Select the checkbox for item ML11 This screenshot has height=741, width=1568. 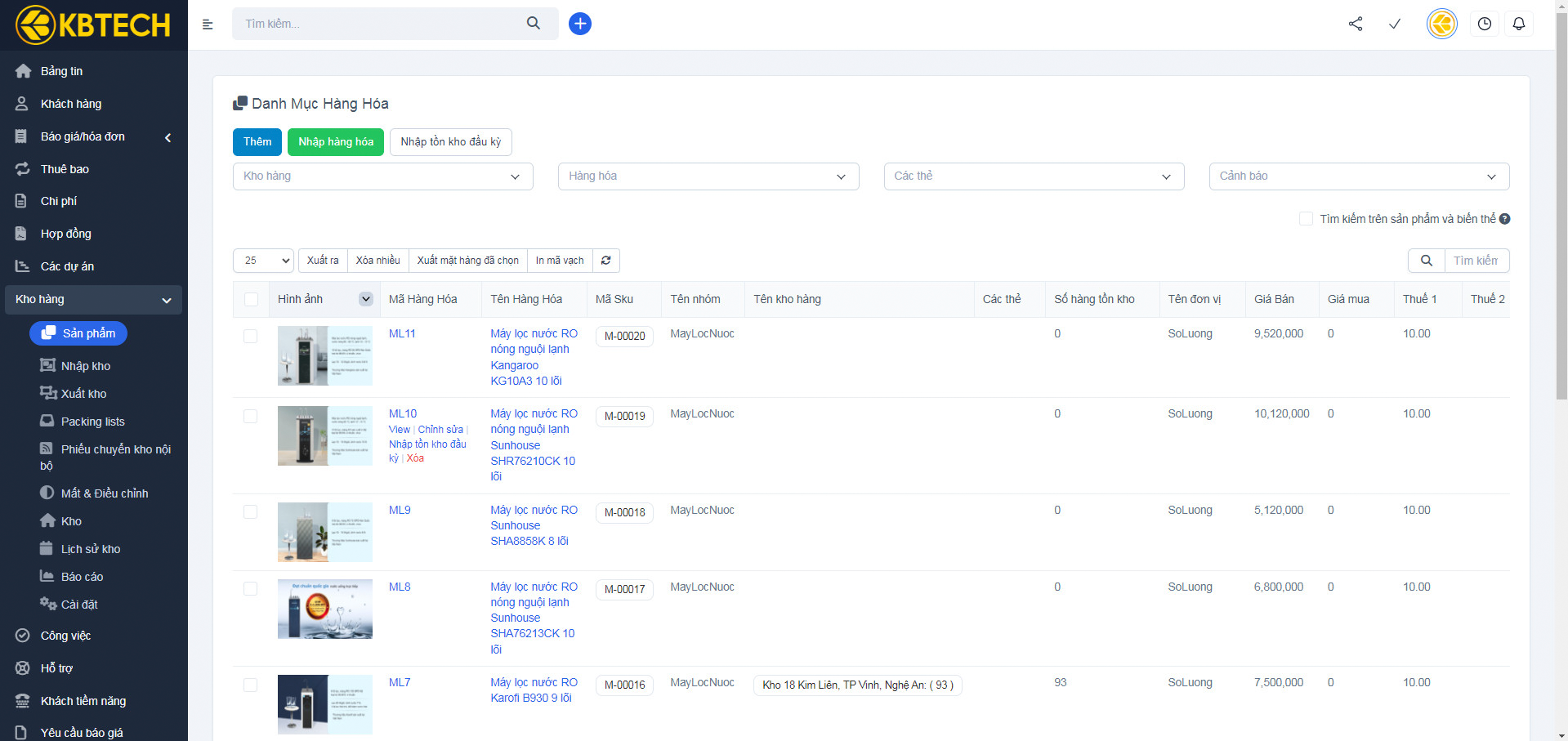(x=251, y=337)
